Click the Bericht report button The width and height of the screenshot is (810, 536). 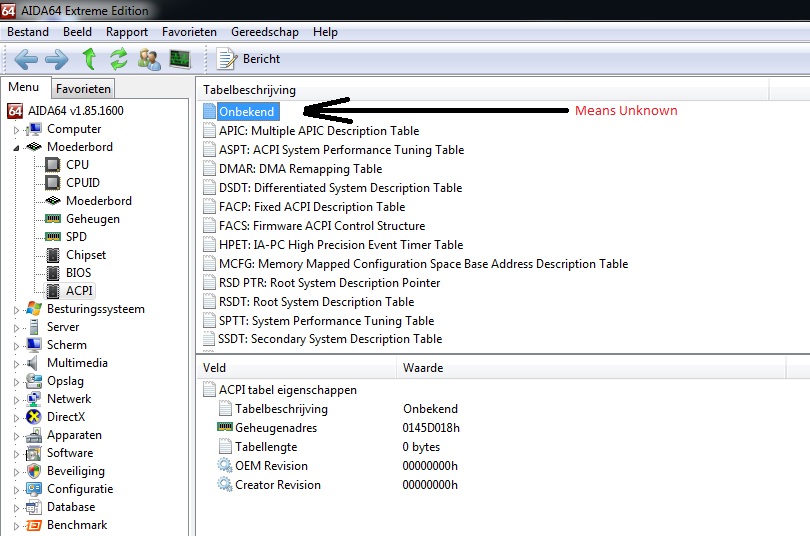click(248, 59)
